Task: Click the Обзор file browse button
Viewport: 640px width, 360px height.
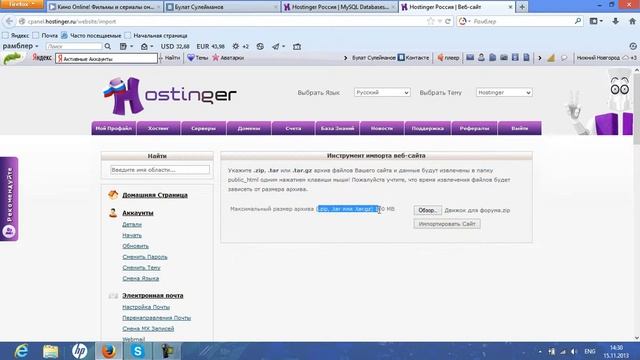Action: pyautogui.click(x=427, y=210)
